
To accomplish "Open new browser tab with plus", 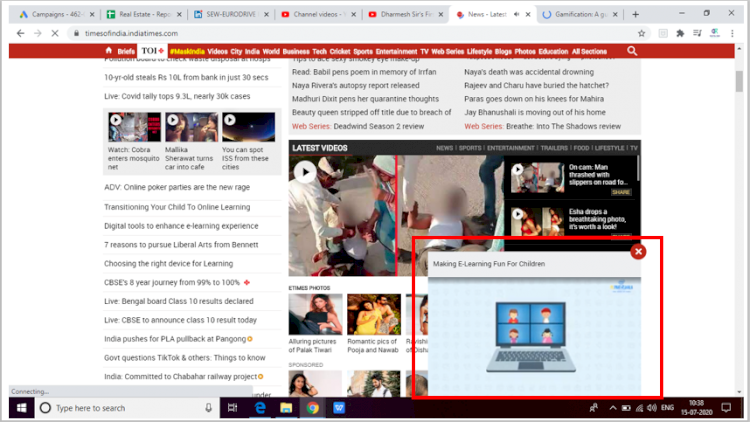I will pos(636,15).
